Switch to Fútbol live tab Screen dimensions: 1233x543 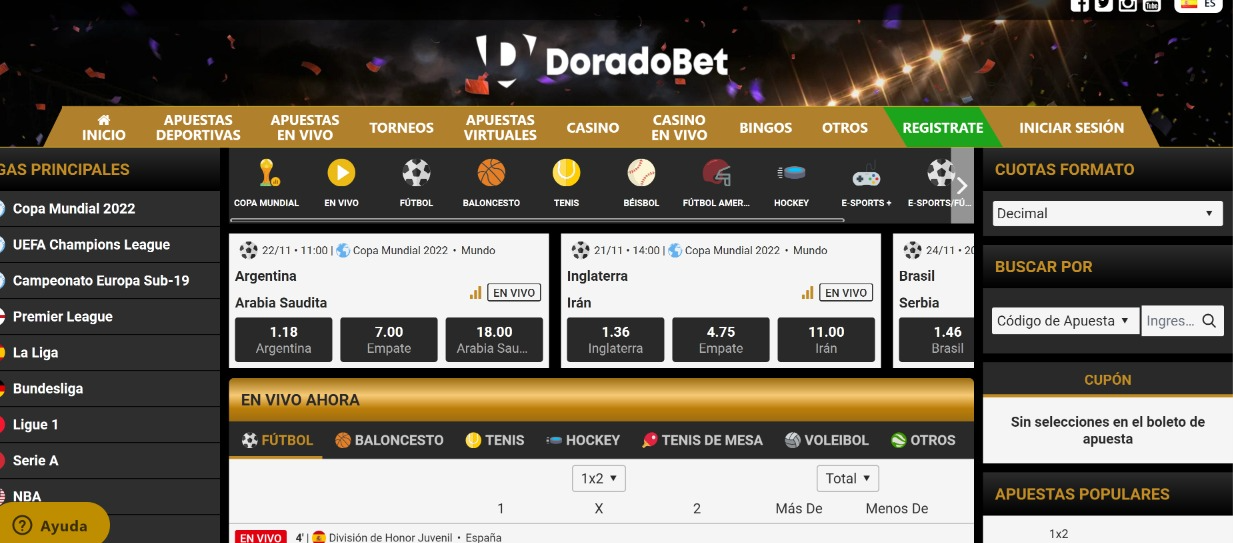tap(277, 440)
